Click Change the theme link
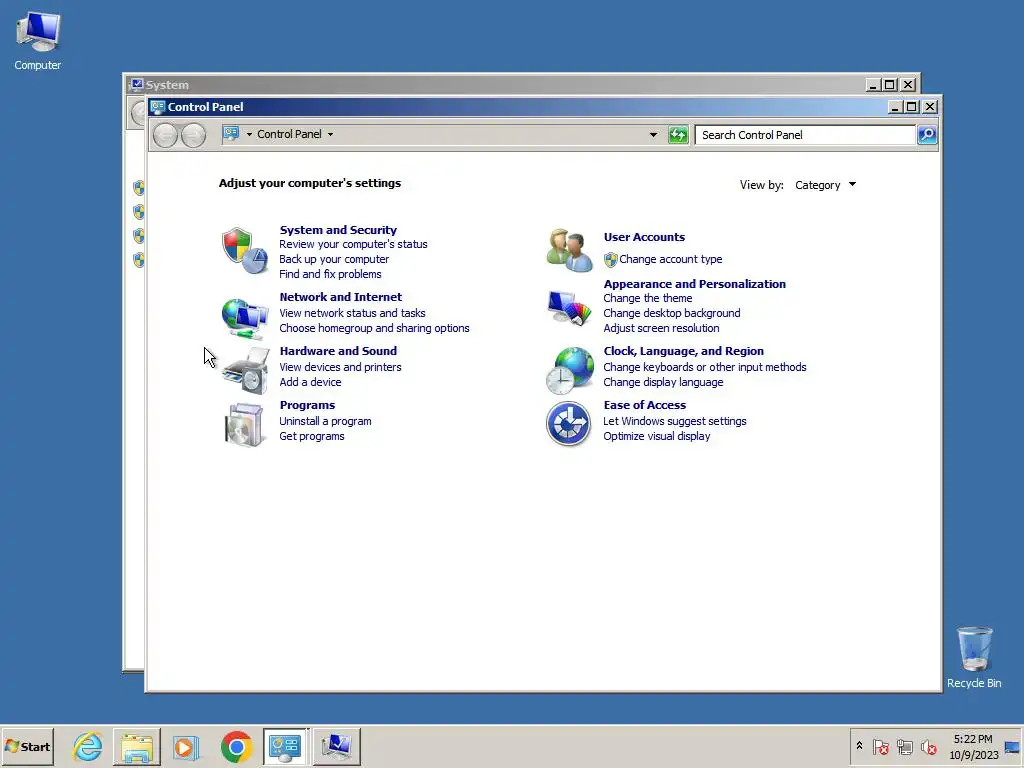This screenshot has height=768, width=1024. pos(647,298)
